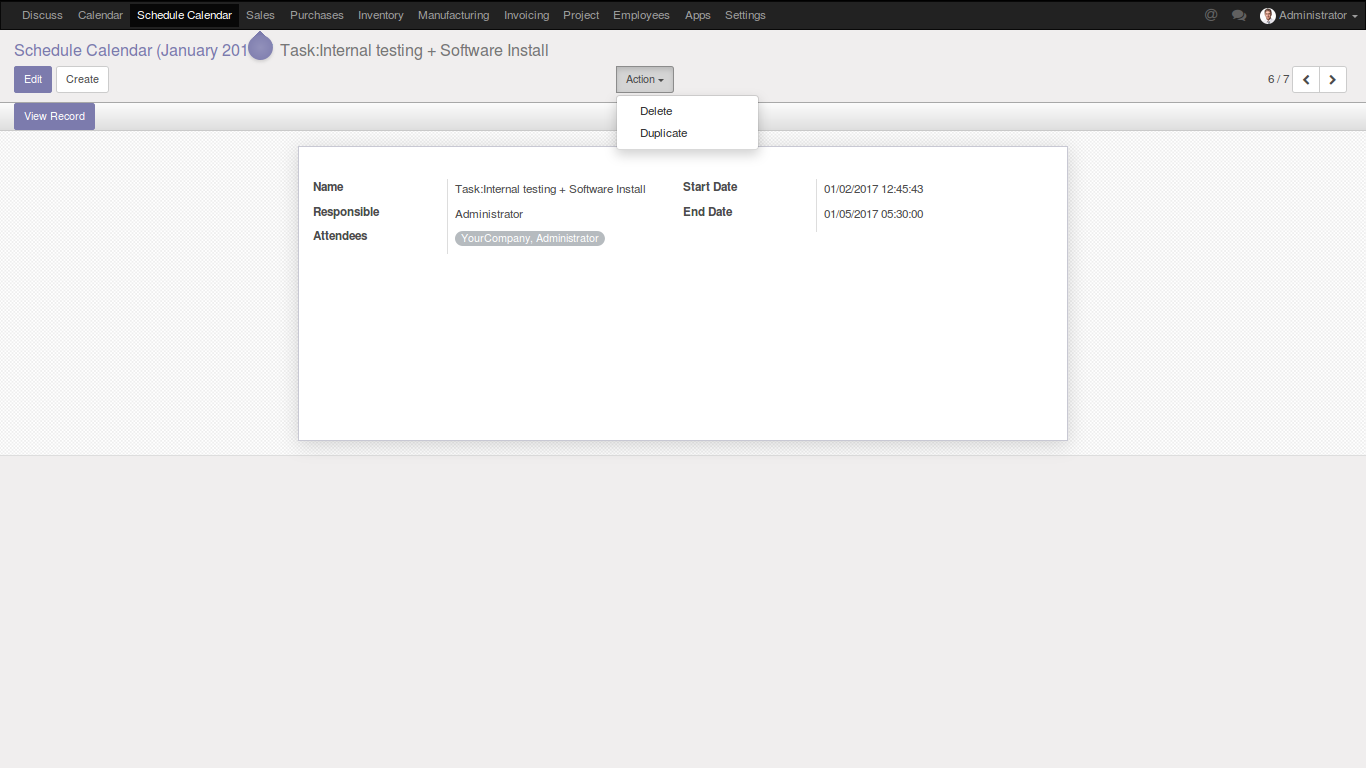The image size is (1366, 768).
Task: Click the end date 01/05/2017 05:30:00
Action: click(873, 214)
